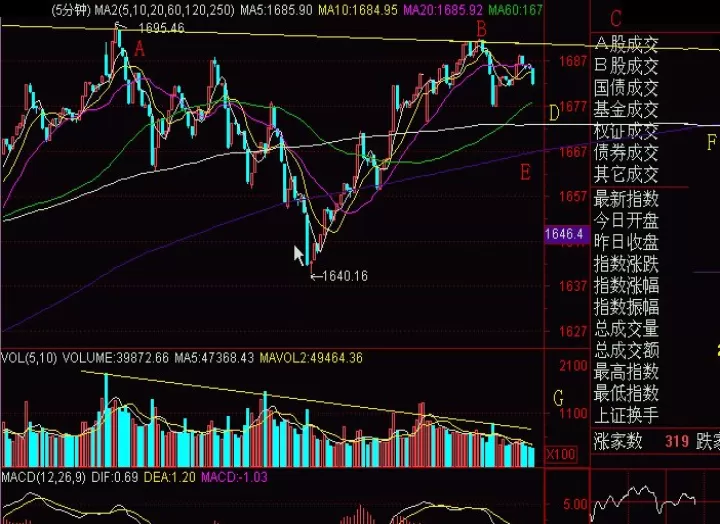Click the 1627 price axis label
This screenshot has height=524, width=720.
[573, 331]
